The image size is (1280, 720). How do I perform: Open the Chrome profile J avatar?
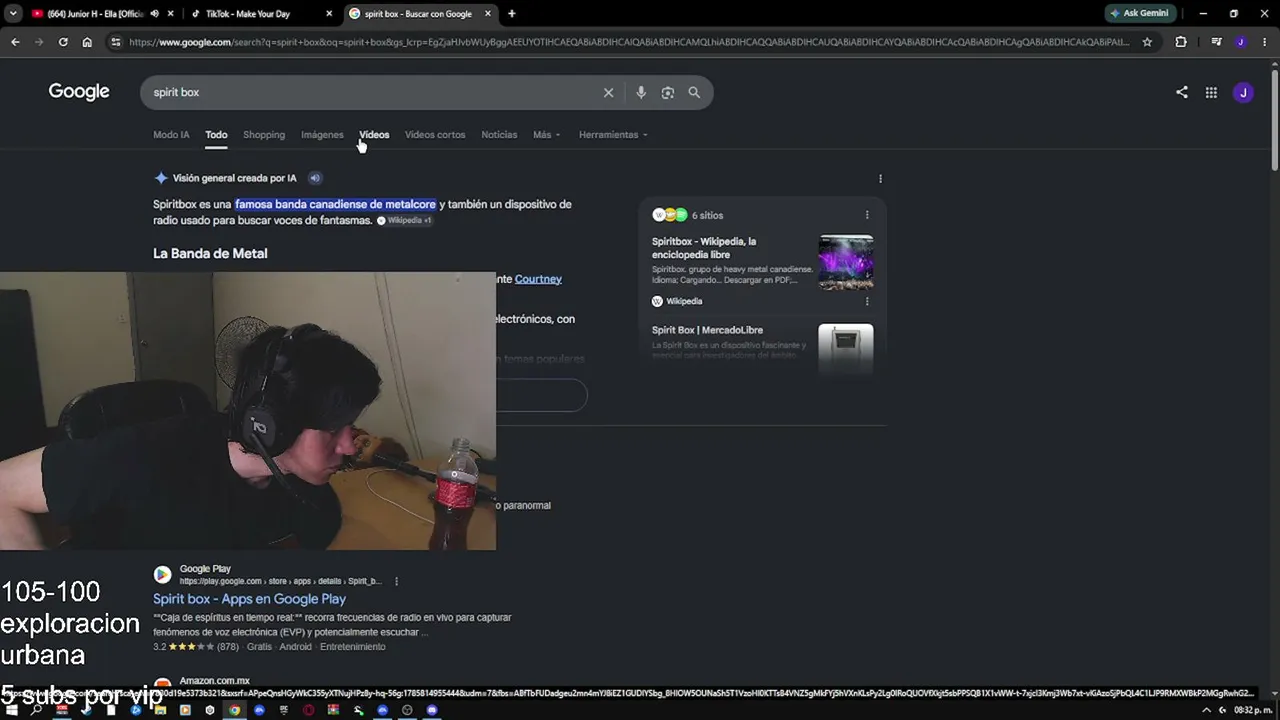[x=1241, y=42]
